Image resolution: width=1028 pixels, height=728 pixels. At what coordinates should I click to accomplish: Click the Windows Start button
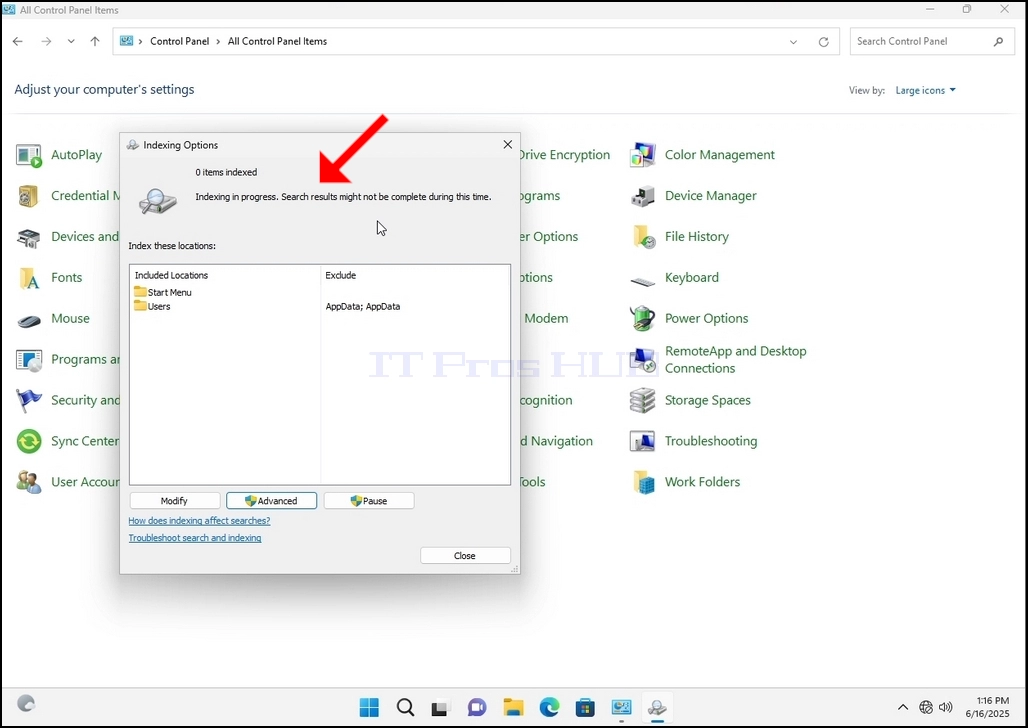(369, 708)
